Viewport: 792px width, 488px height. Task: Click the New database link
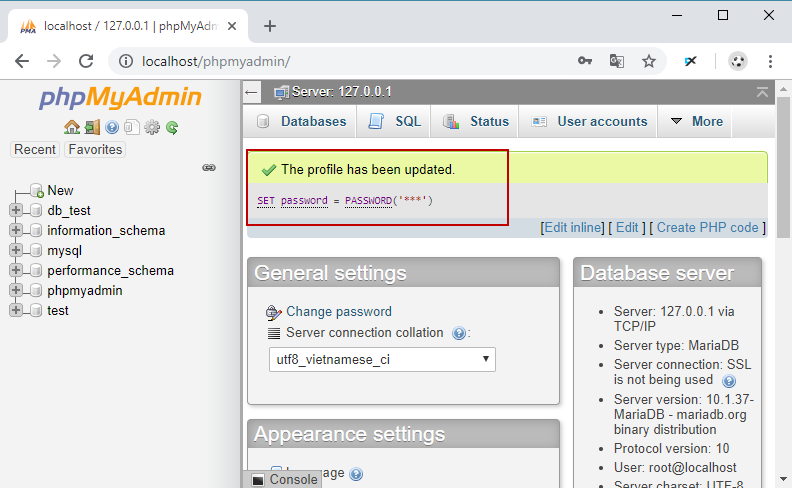tap(60, 190)
